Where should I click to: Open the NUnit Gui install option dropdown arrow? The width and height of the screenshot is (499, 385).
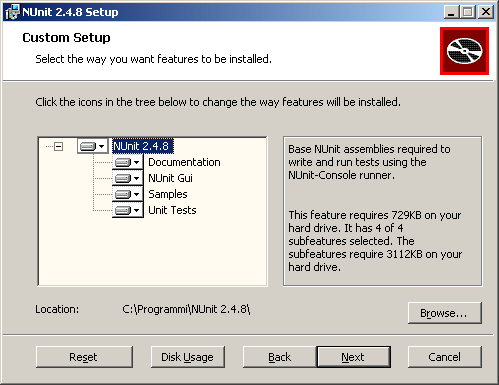coord(136,178)
